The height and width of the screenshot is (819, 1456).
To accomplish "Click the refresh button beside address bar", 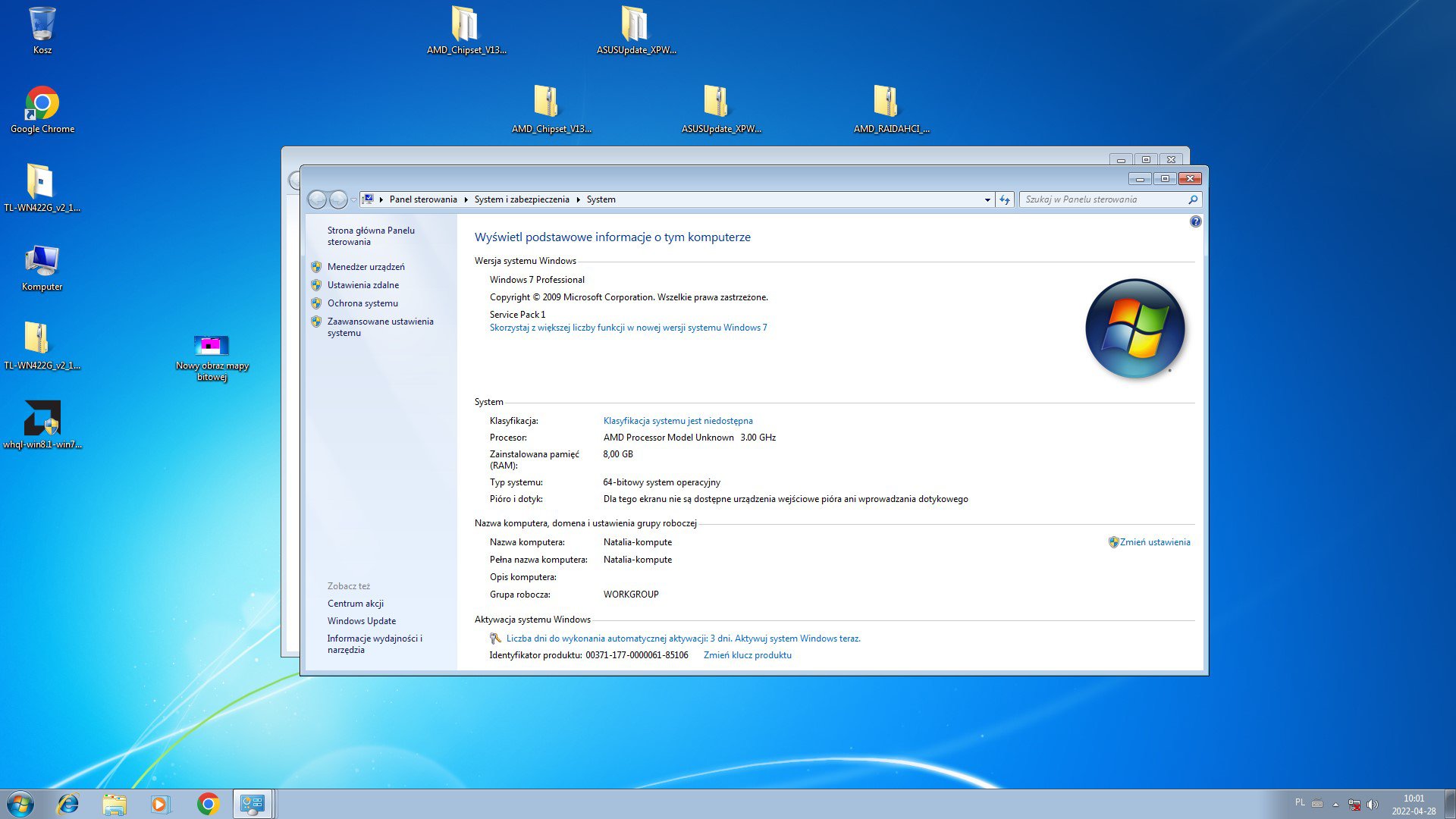I will click(1005, 199).
